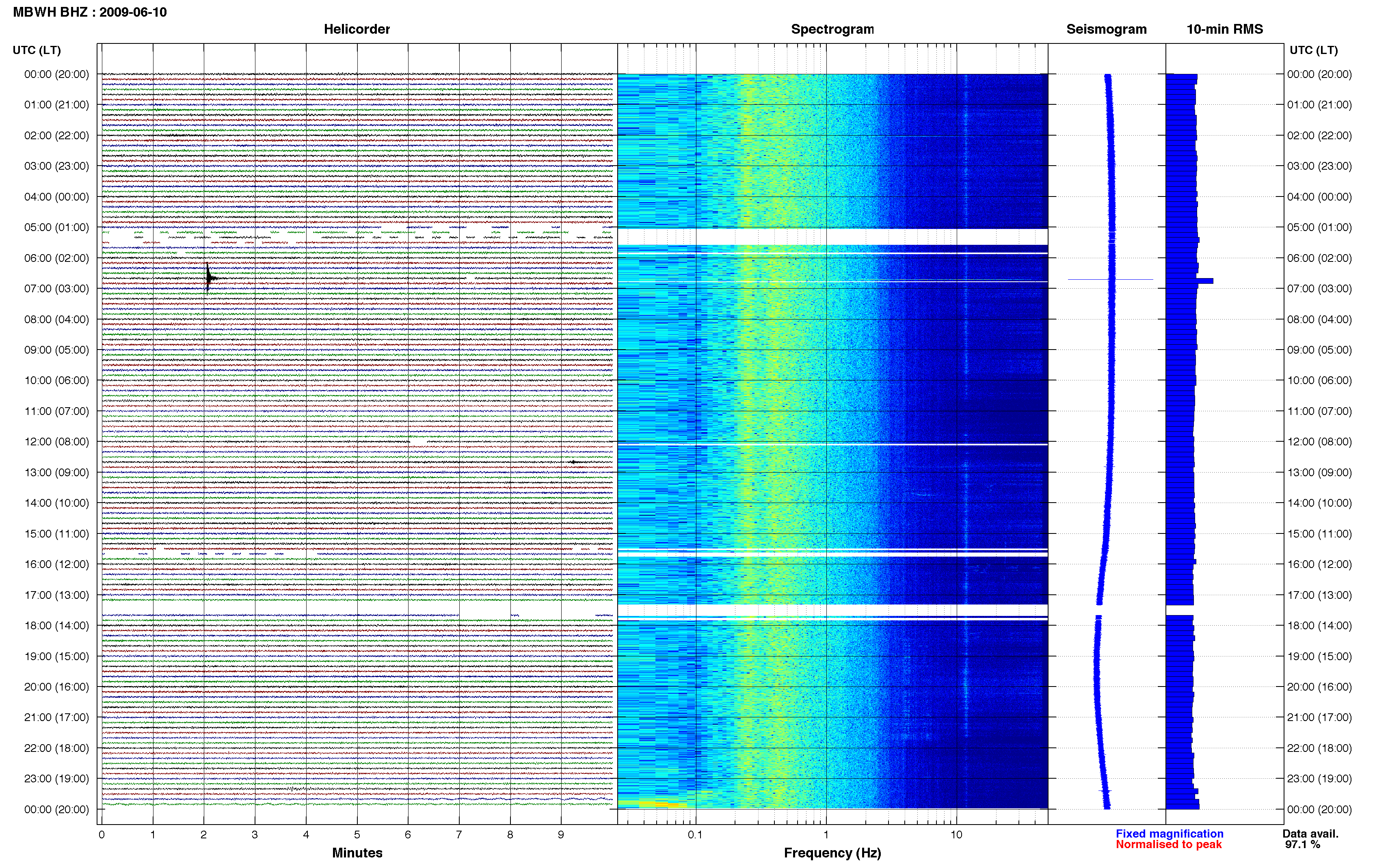Click the right '05:00 (01:00)' time label
The width and height of the screenshot is (1388, 868).
click(x=1319, y=227)
